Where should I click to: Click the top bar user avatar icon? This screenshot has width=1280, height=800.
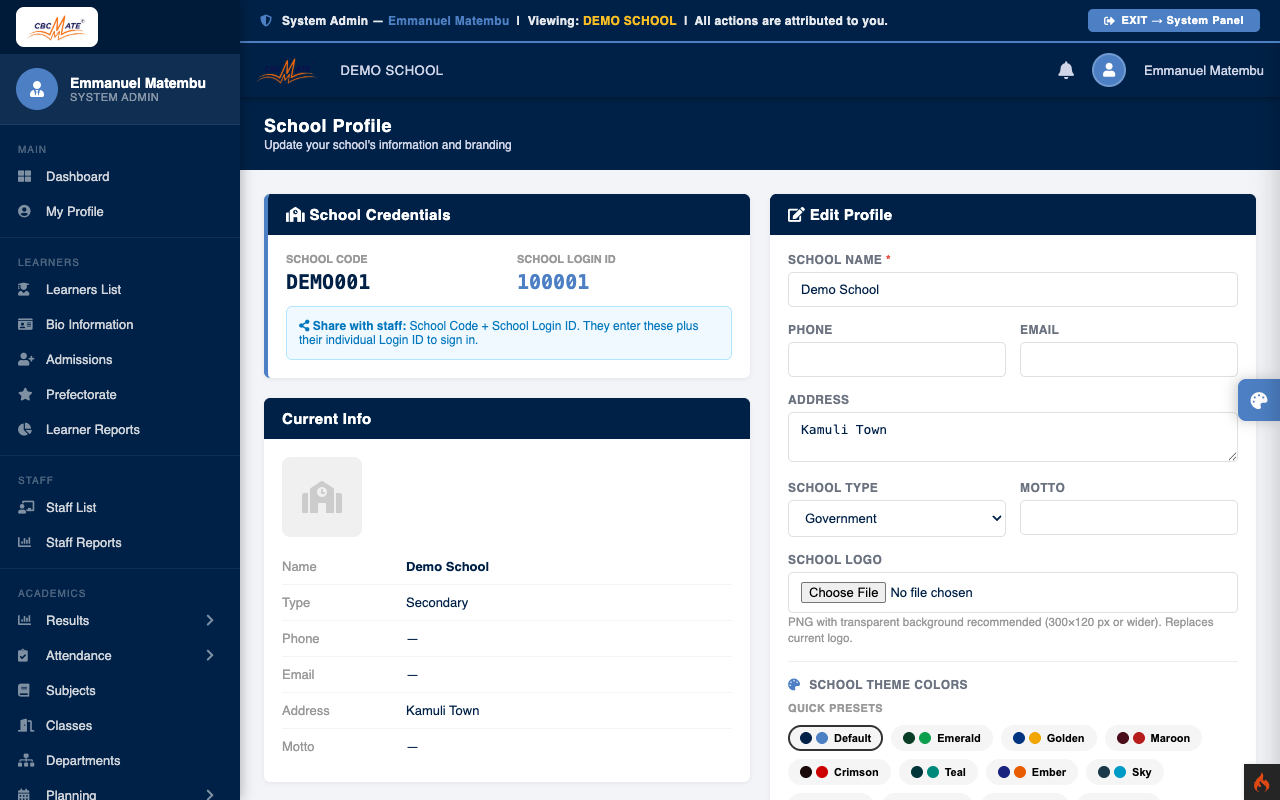click(x=1109, y=70)
